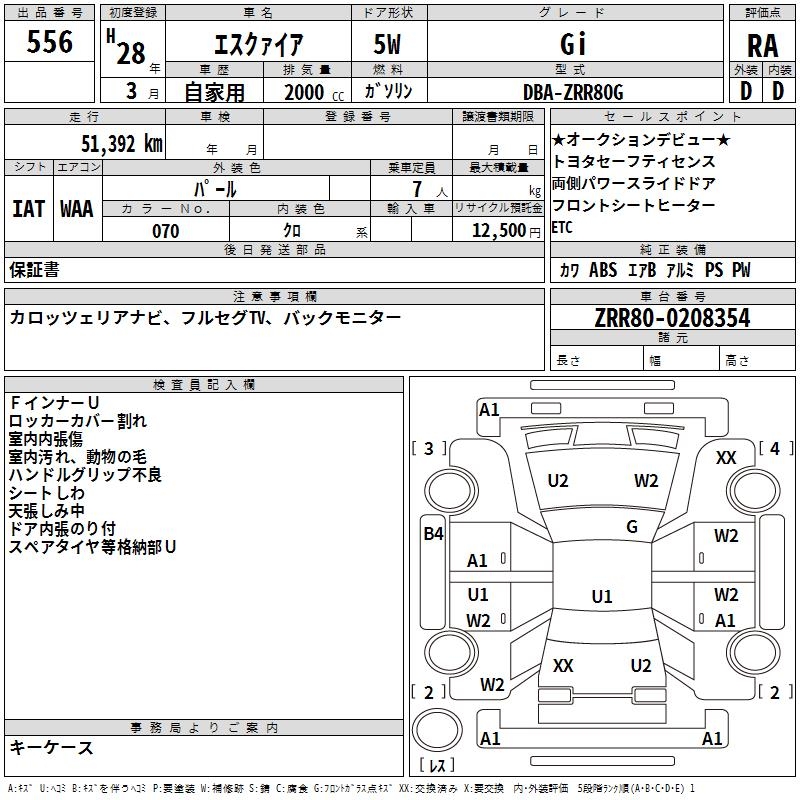Select vehicle history 自家用
Image resolution: width=800 pixels, height=800 pixels.
coord(214,92)
